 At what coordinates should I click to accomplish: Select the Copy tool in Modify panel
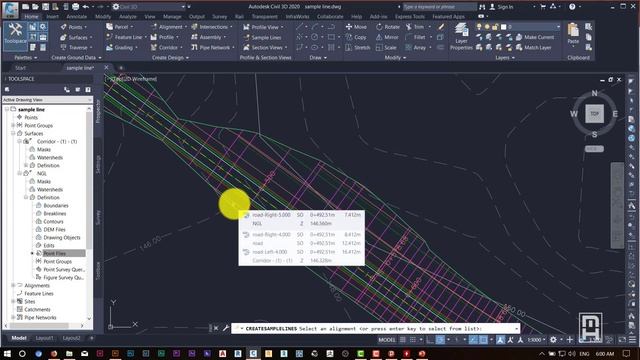(x=356, y=37)
